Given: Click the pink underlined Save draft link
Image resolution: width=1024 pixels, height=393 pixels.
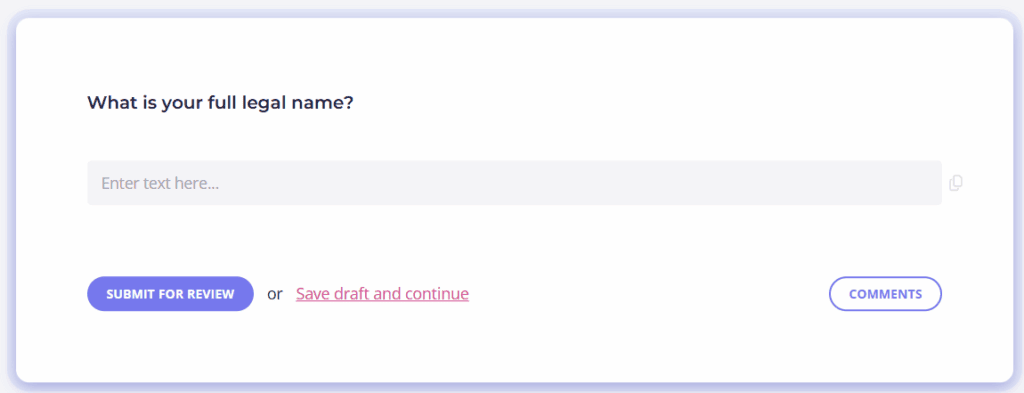Looking at the screenshot, I should [x=382, y=294].
